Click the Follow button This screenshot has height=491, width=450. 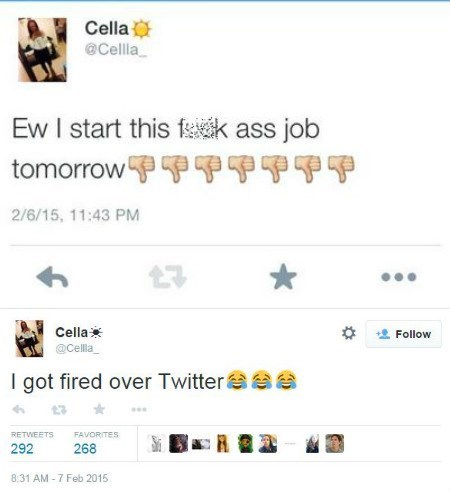(404, 334)
